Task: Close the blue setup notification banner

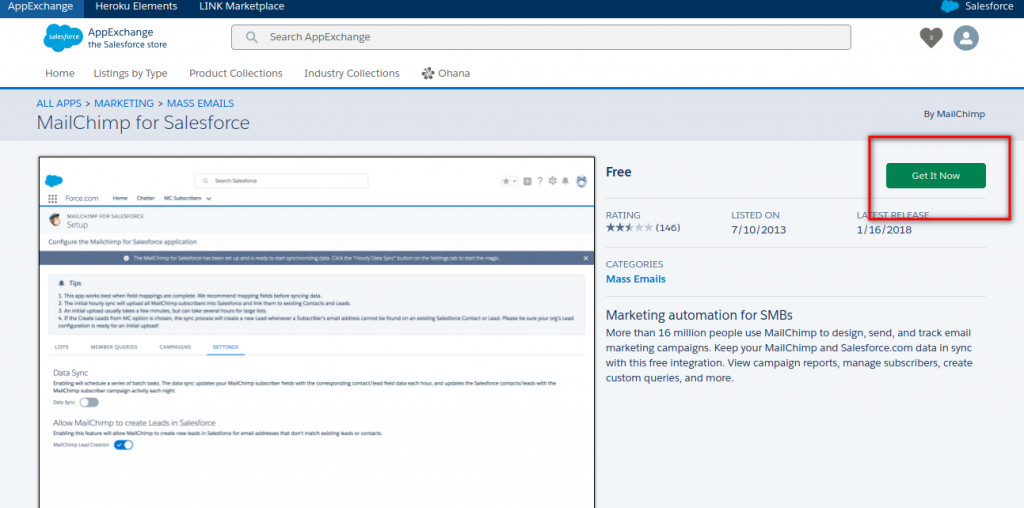Action: (586, 259)
